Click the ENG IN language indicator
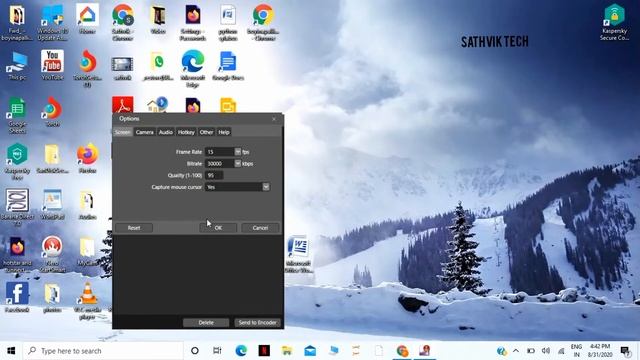Viewport: 640px width, 360px height. 576,351
